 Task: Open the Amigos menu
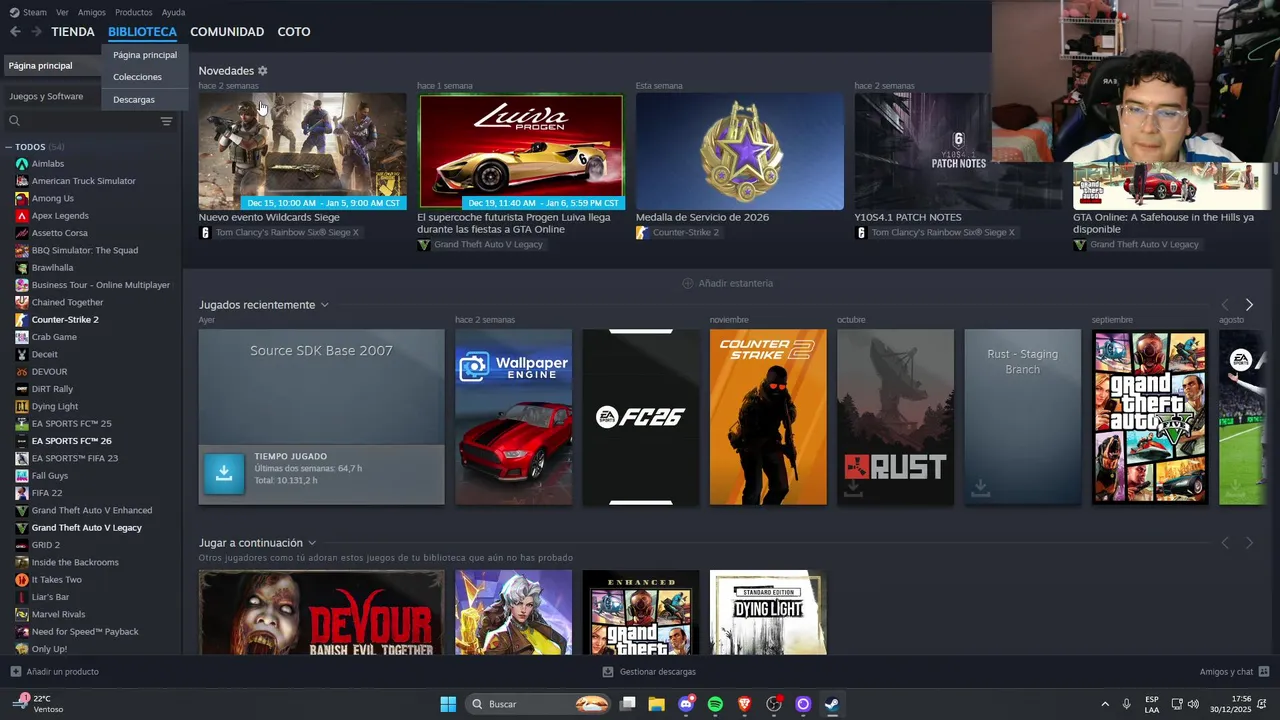(x=92, y=12)
